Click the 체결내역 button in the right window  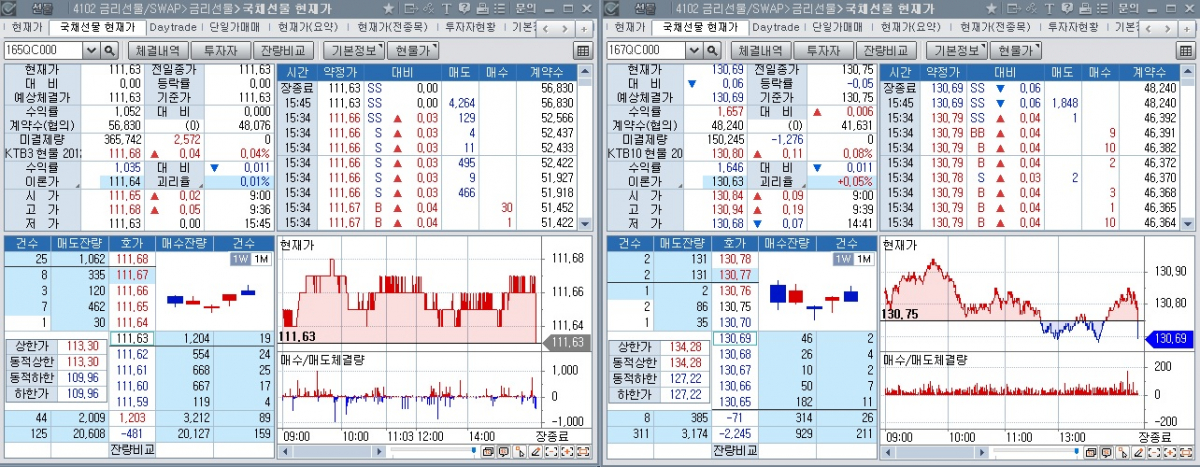(761, 49)
